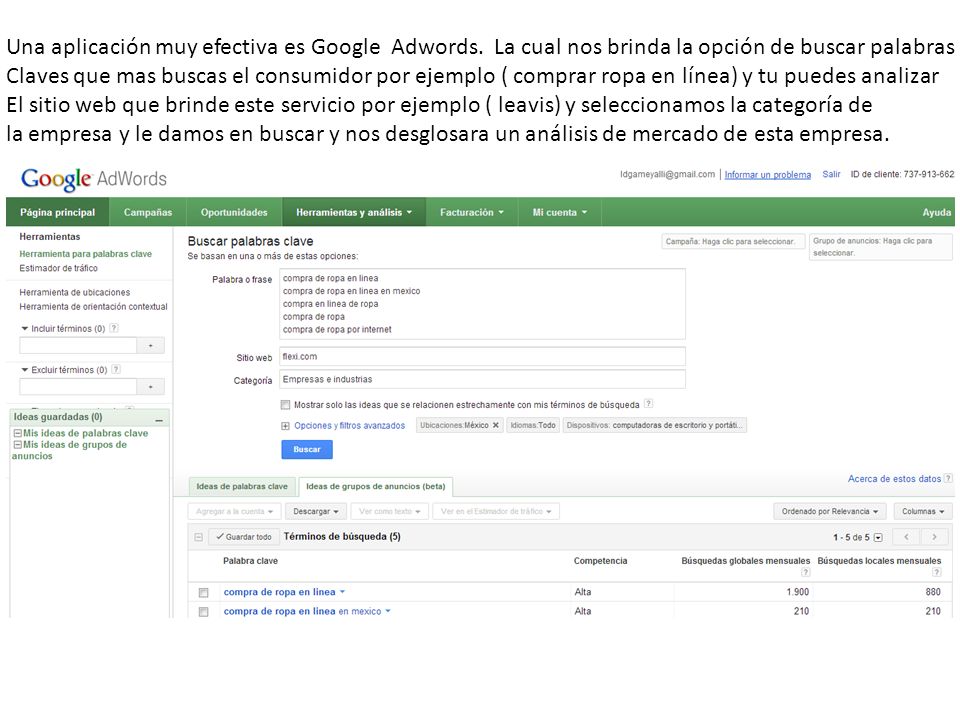Sort by Competencia column header
Screen dimensions: 960x720
tap(600, 561)
